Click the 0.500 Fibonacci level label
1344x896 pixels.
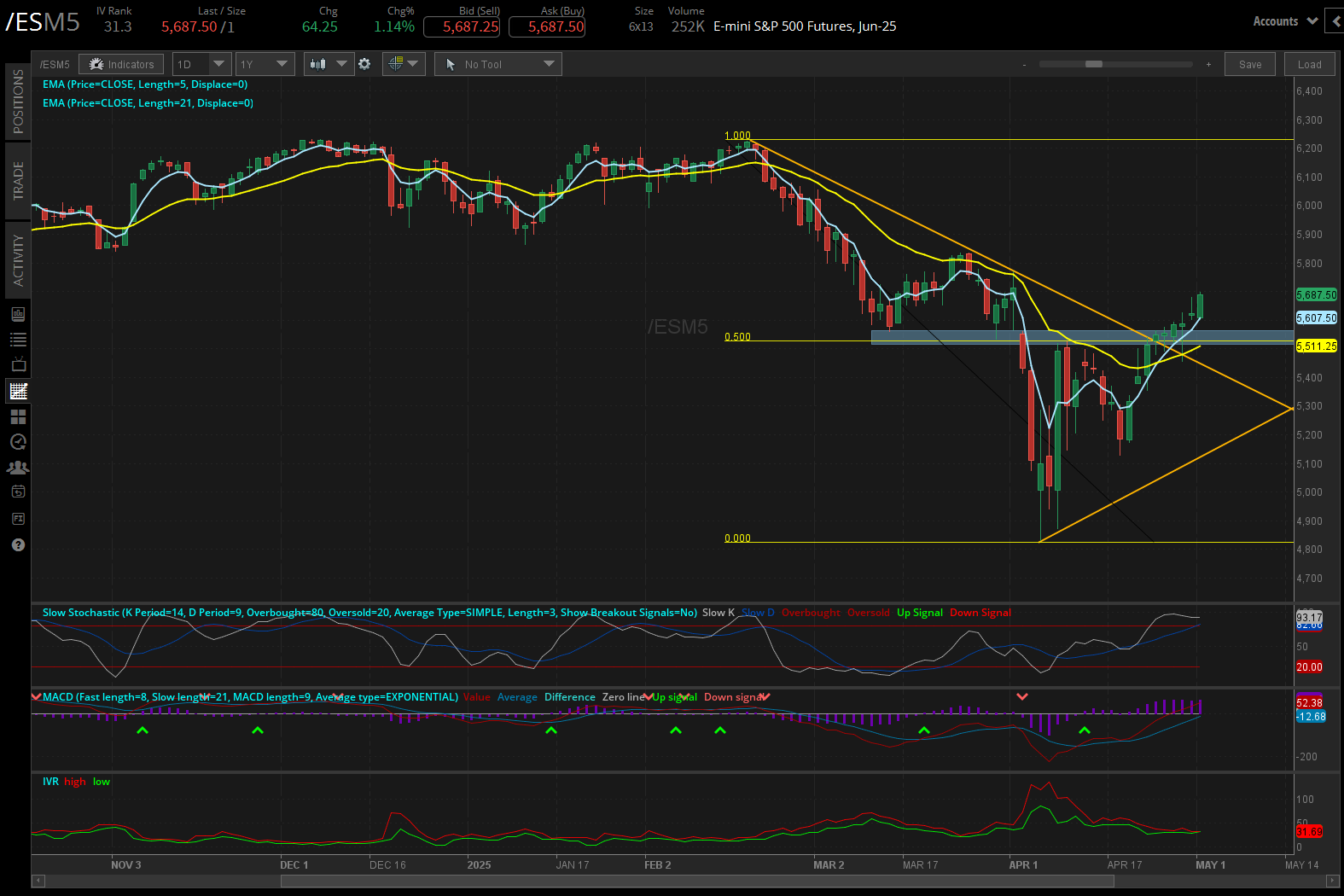click(x=737, y=337)
